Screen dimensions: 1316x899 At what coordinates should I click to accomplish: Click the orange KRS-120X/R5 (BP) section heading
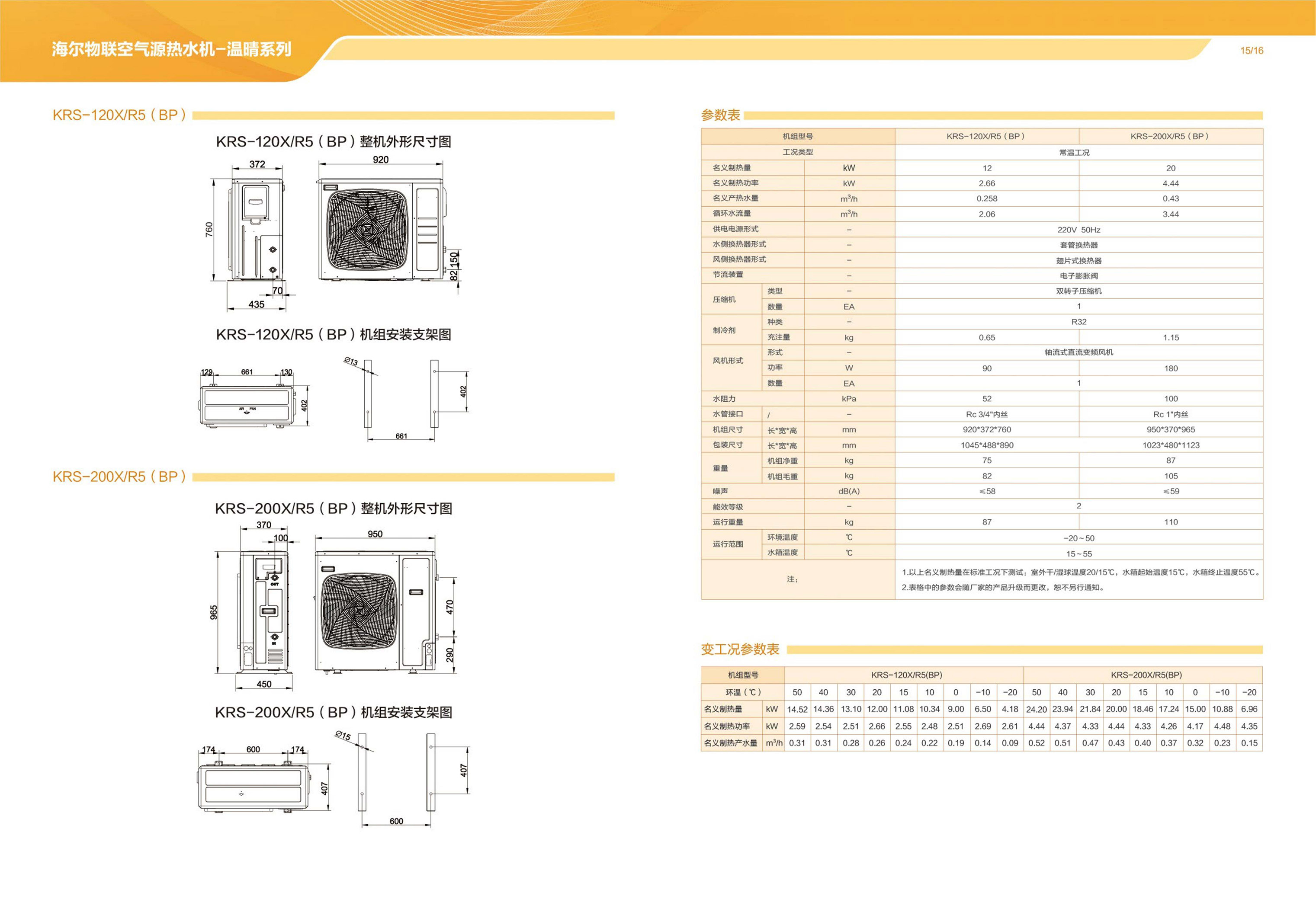tap(119, 115)
